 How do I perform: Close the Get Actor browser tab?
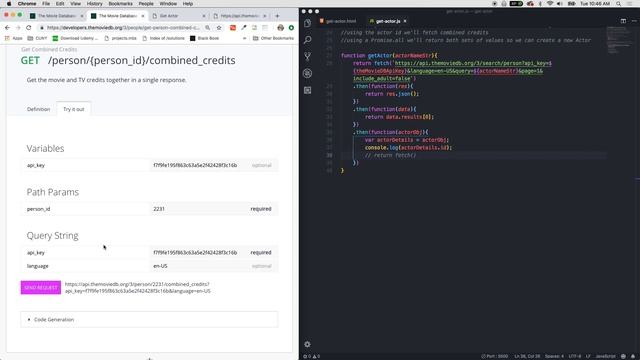point(204,16)
